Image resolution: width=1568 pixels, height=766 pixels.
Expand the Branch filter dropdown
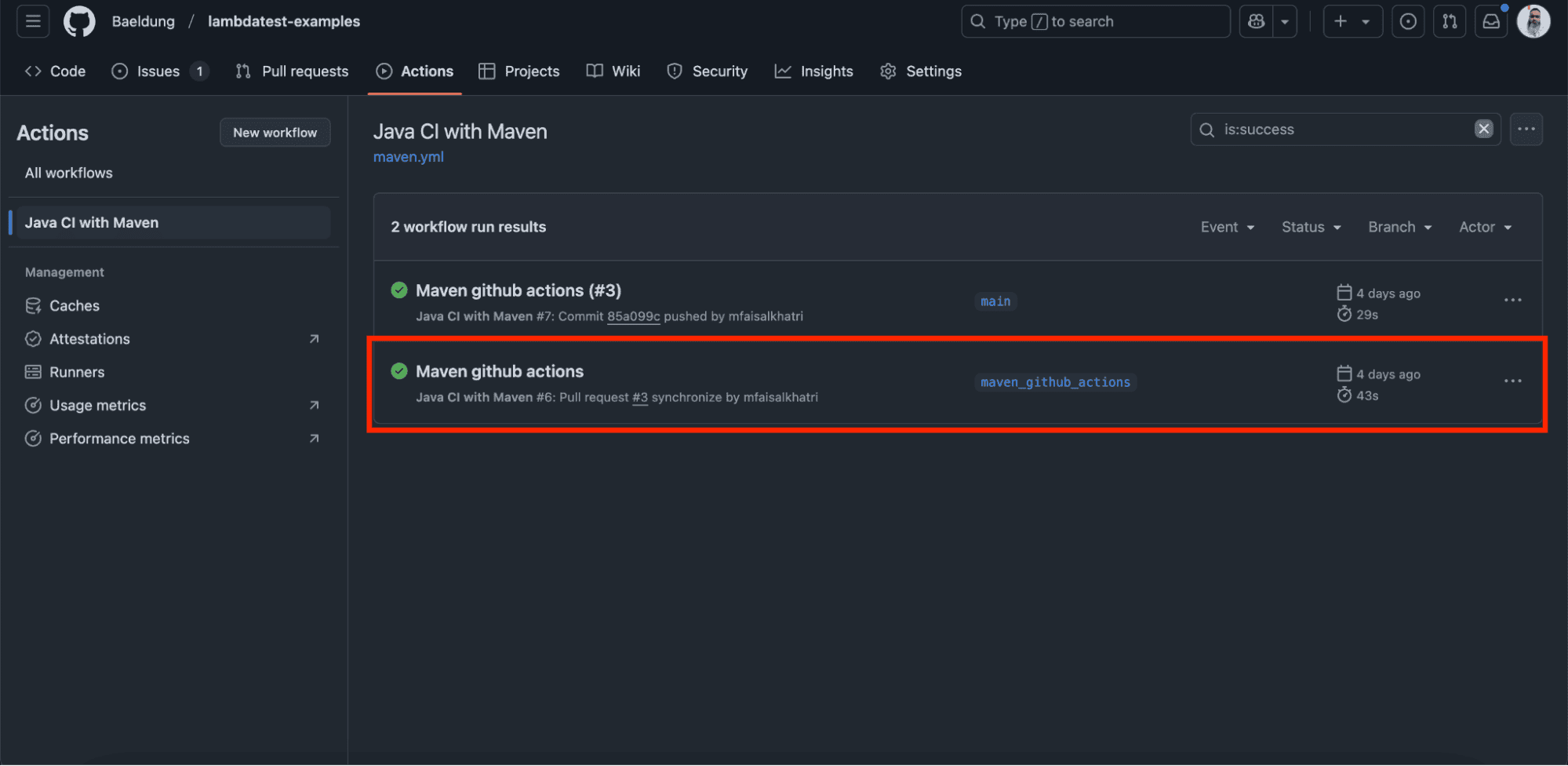(1399, 227)
